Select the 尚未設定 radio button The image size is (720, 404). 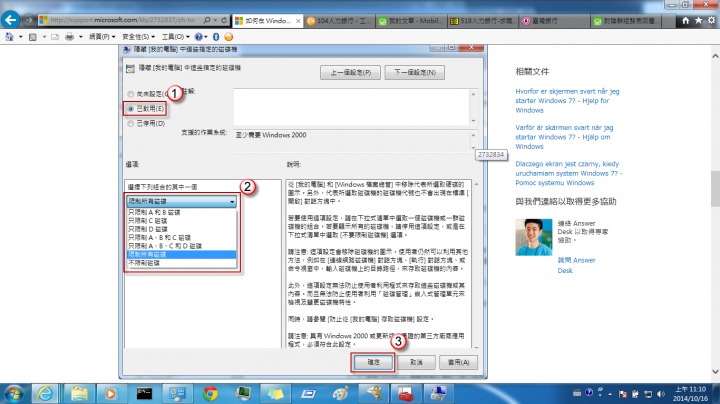click(130, 94)
